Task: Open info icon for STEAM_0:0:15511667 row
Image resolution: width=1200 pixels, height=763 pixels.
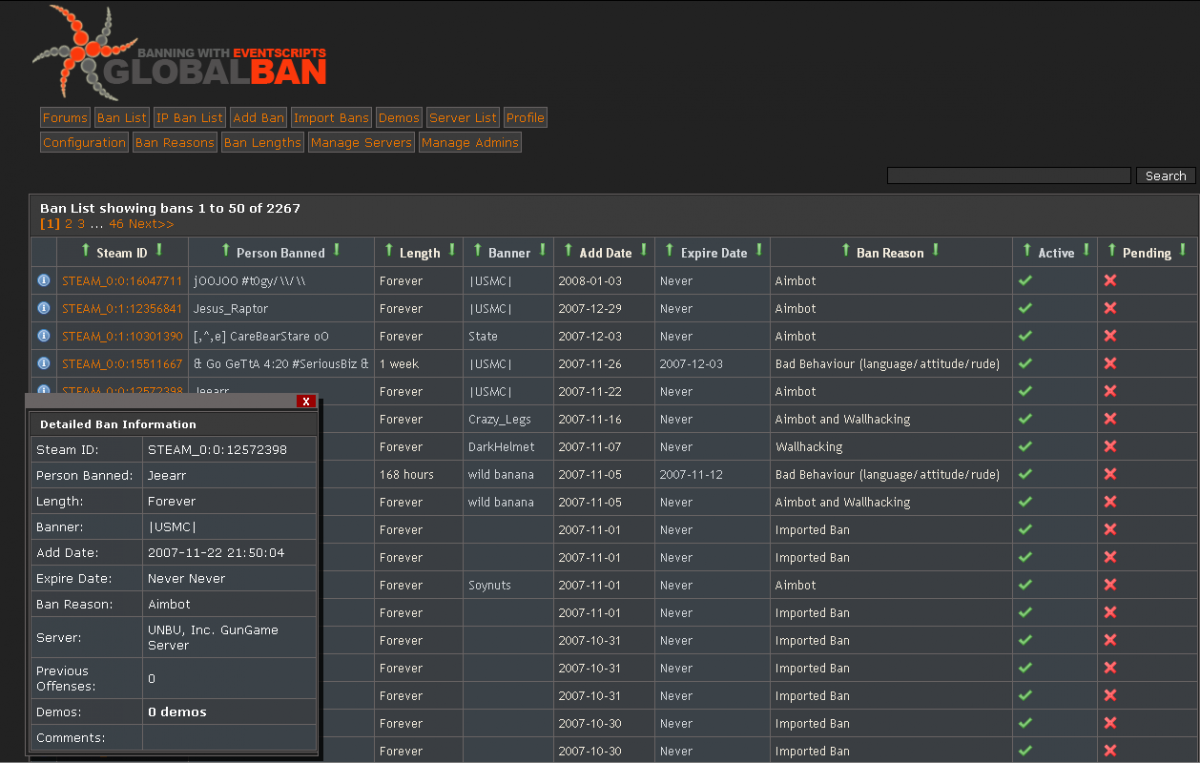Action: [43, 363]
